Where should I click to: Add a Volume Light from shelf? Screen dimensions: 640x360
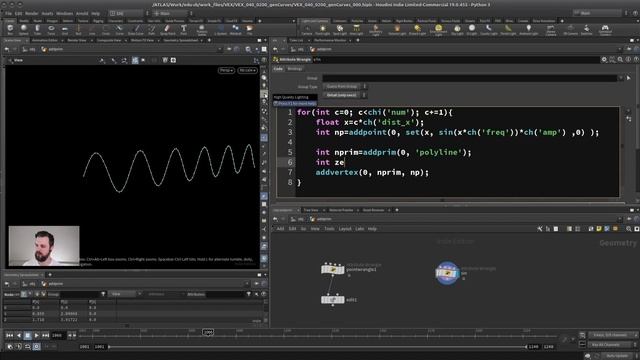tap(397, 29)
